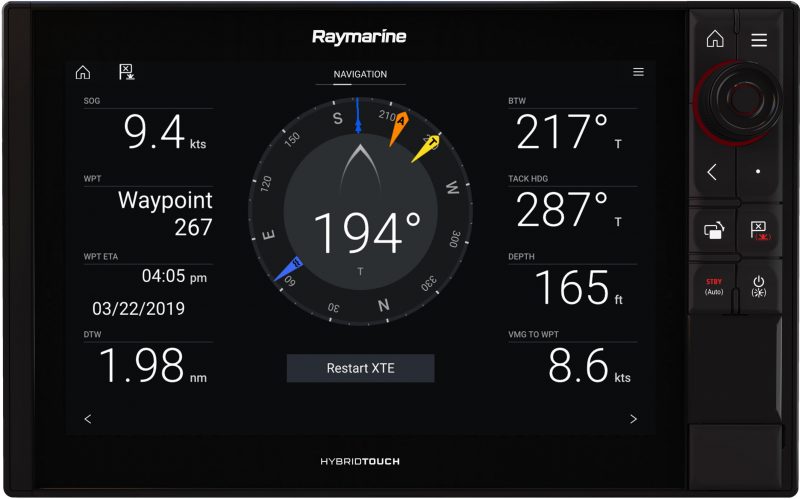The width and height of the screenshot is (800, 499).
Task: Click the Restart XTE button
Action: 360,368
